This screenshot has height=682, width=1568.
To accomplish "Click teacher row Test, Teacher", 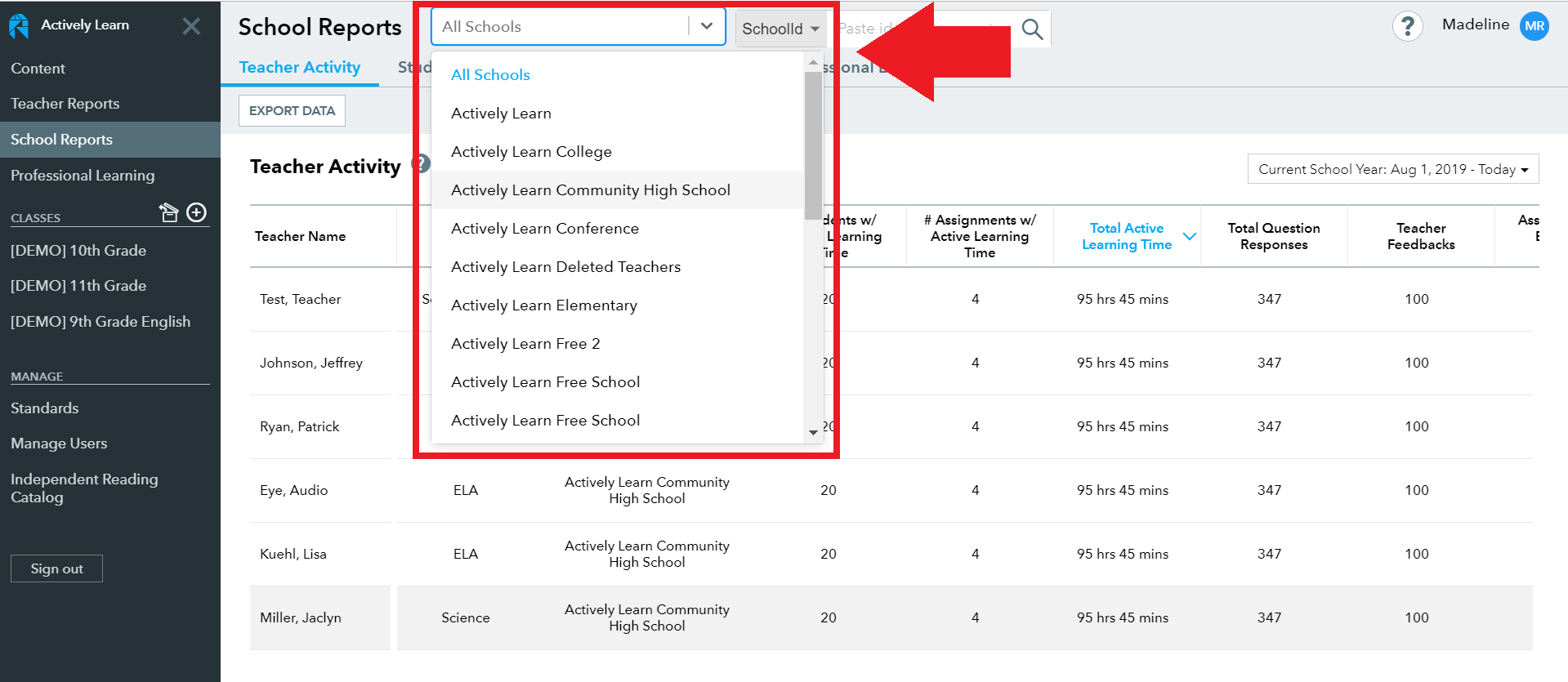I will click(300, 299).
